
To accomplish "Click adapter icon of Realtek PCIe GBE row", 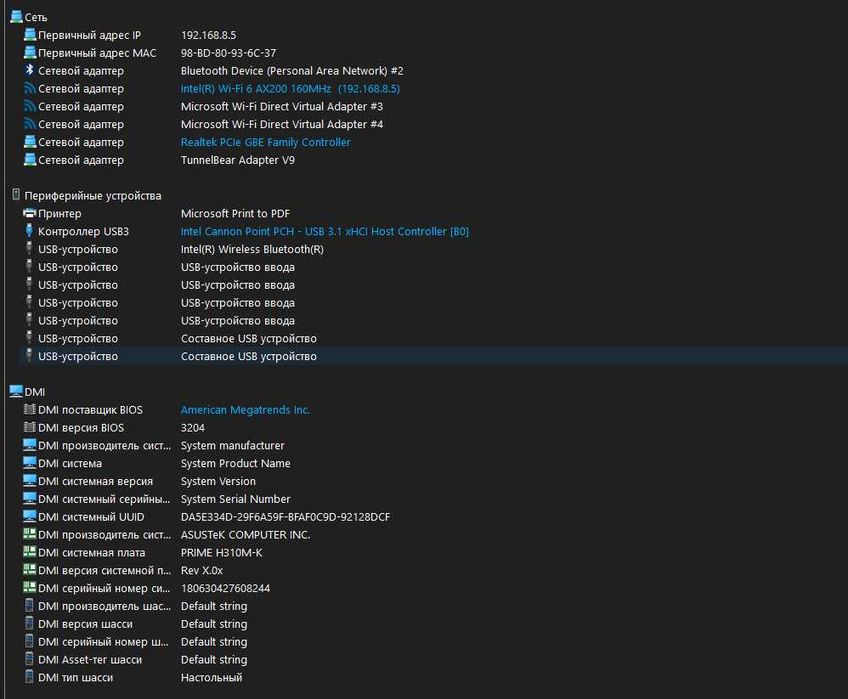I will point(30,142).
